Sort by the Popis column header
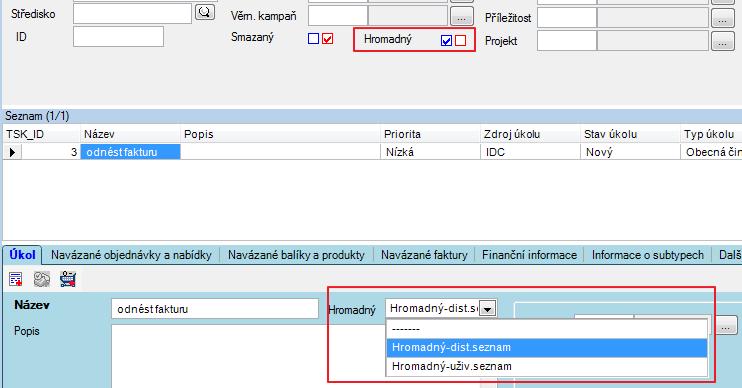This screenshot has width=742, height=388. pos(281,134)
